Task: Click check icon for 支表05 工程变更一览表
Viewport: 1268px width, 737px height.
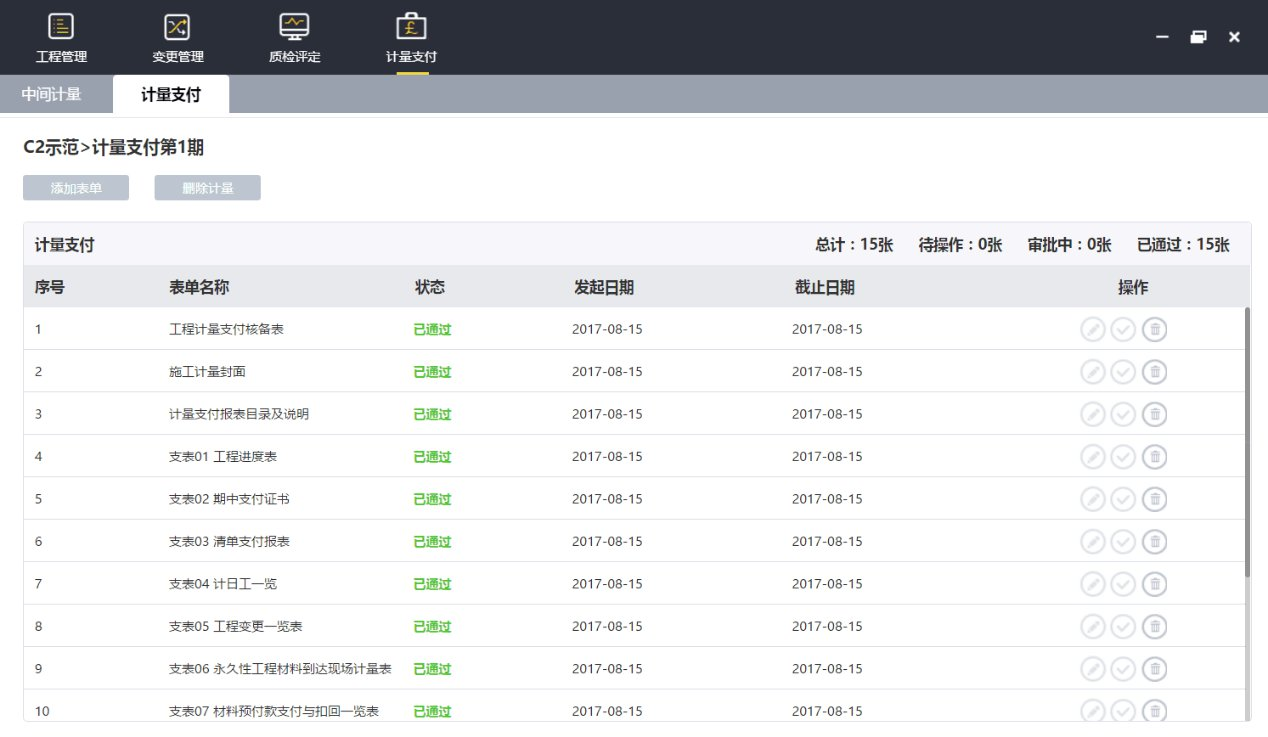Action: 1123,626
